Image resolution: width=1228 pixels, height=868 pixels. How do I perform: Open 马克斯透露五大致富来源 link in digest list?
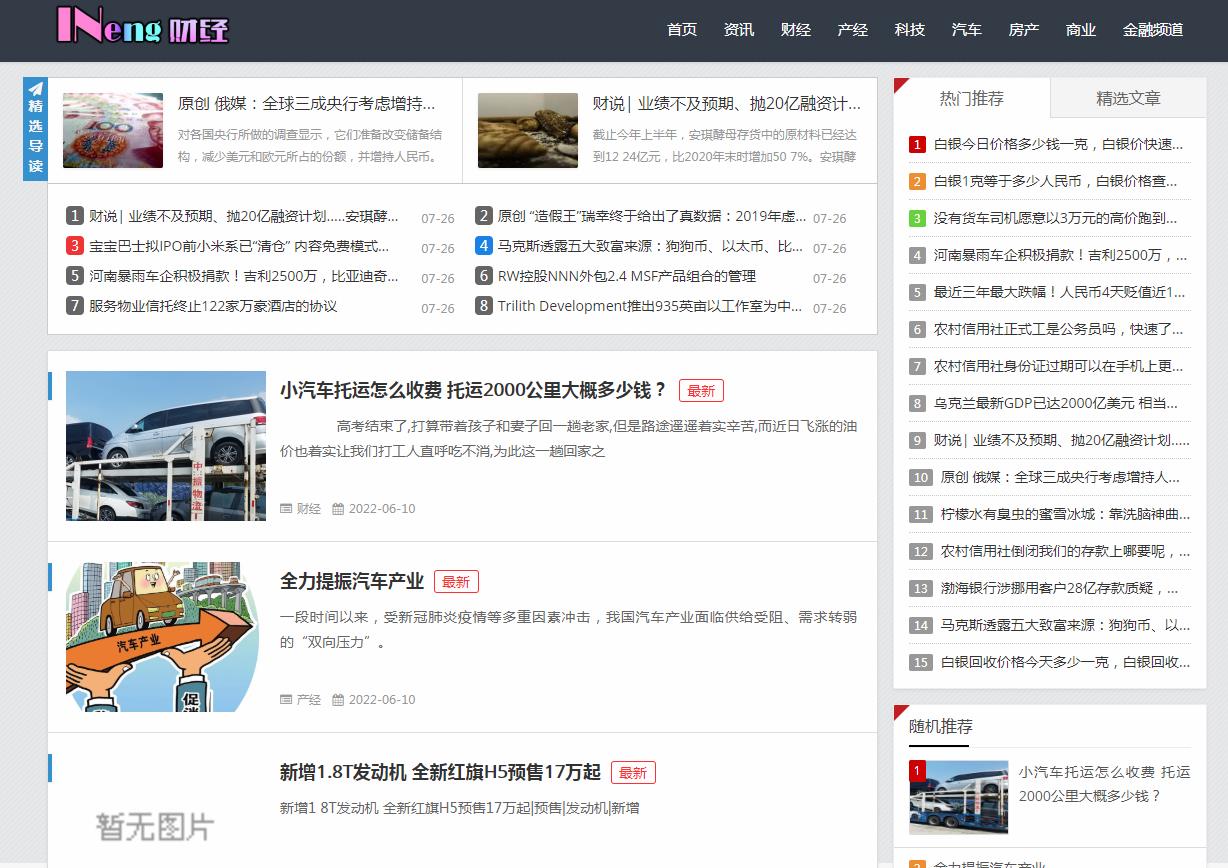[651, 246]
